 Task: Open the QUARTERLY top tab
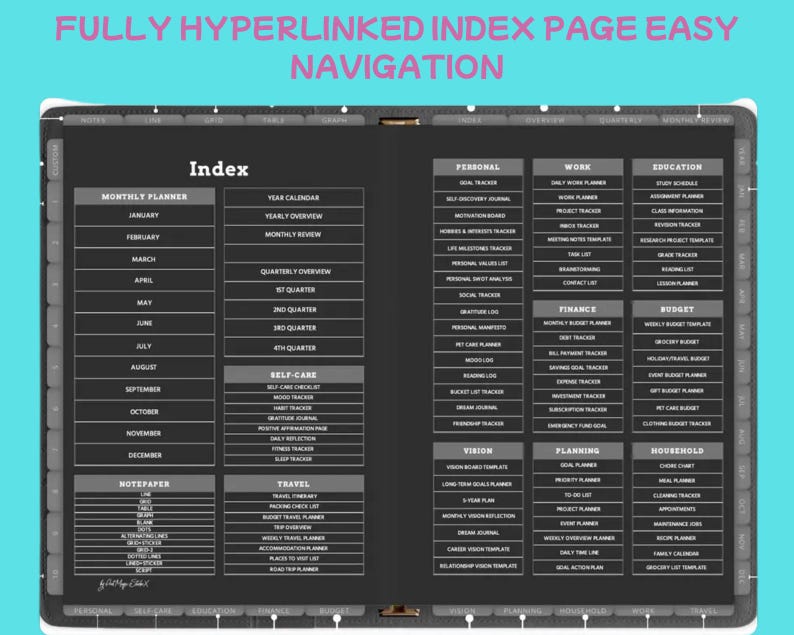(x=620, y=121)
